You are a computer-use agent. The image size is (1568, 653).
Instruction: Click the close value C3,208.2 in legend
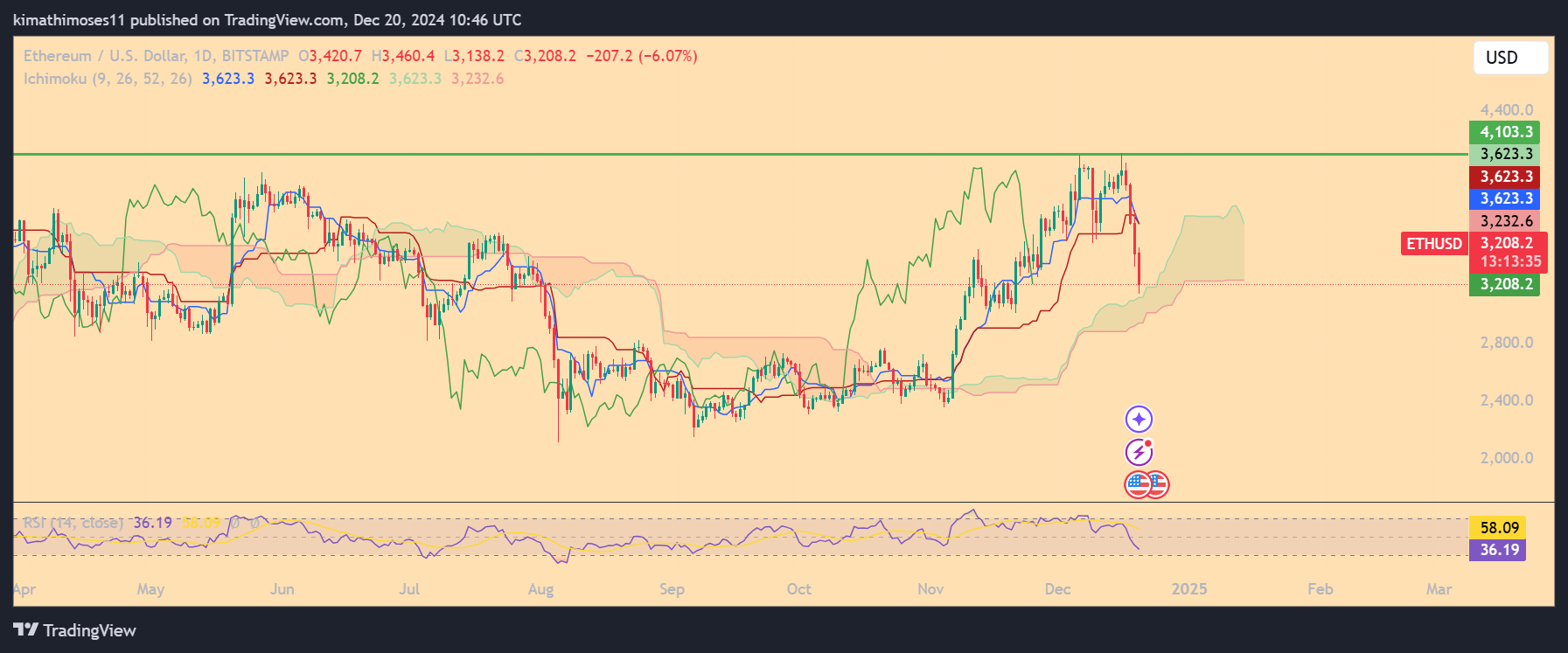[545, 56]
